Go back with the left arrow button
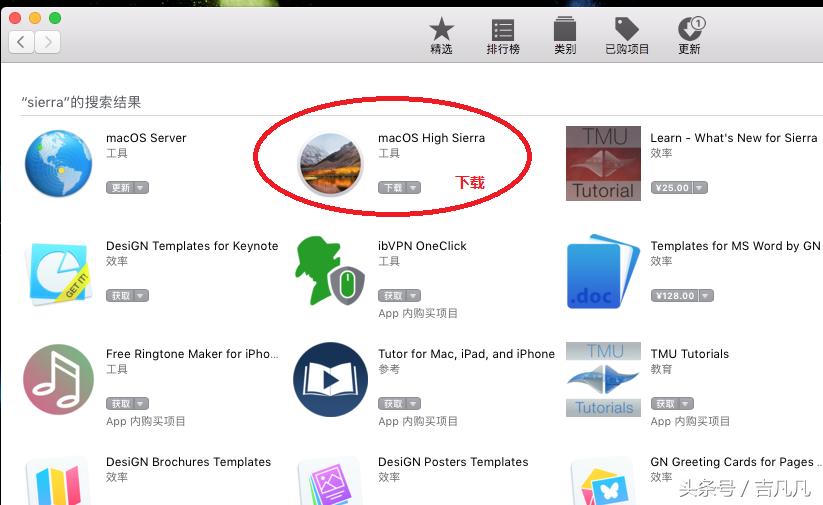 [x=22, y=41]
